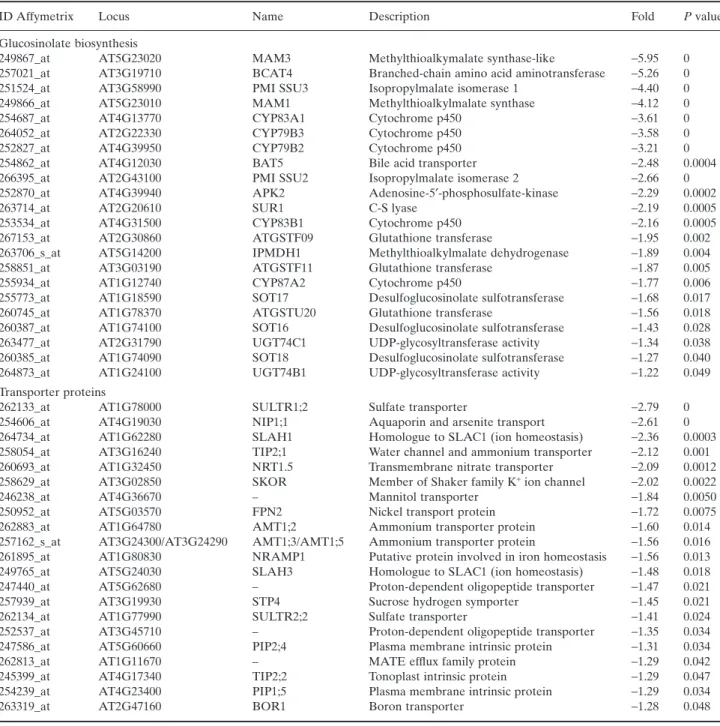Select gene name UGT74C1
720x726 pixels.
click(279, 343)
